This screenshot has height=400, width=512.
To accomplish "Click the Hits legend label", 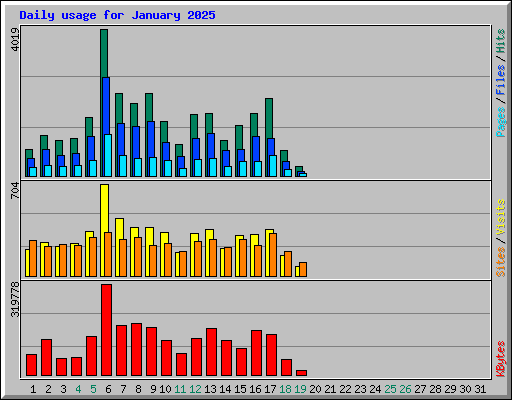I will (x=501, y=41).
